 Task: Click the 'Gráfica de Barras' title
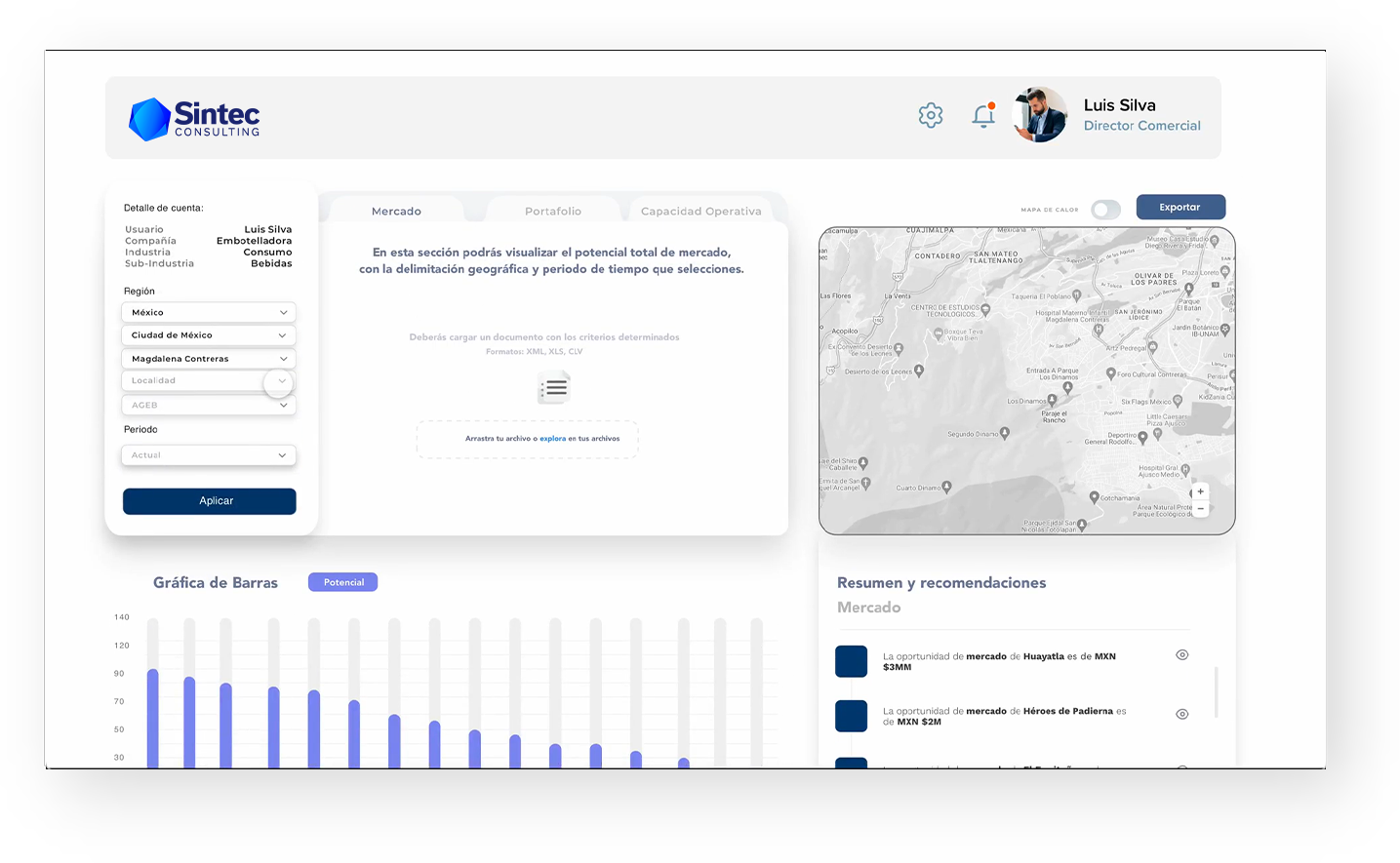(216, 583)
